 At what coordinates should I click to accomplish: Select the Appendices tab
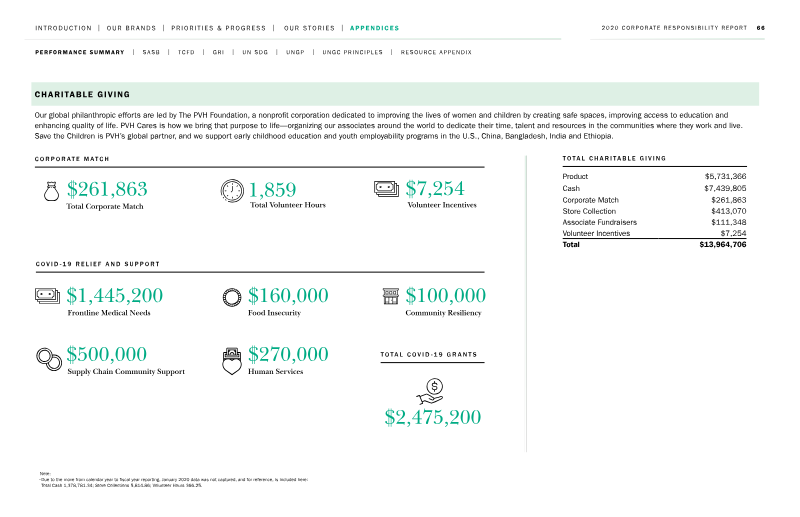click(x=374, y=28)
